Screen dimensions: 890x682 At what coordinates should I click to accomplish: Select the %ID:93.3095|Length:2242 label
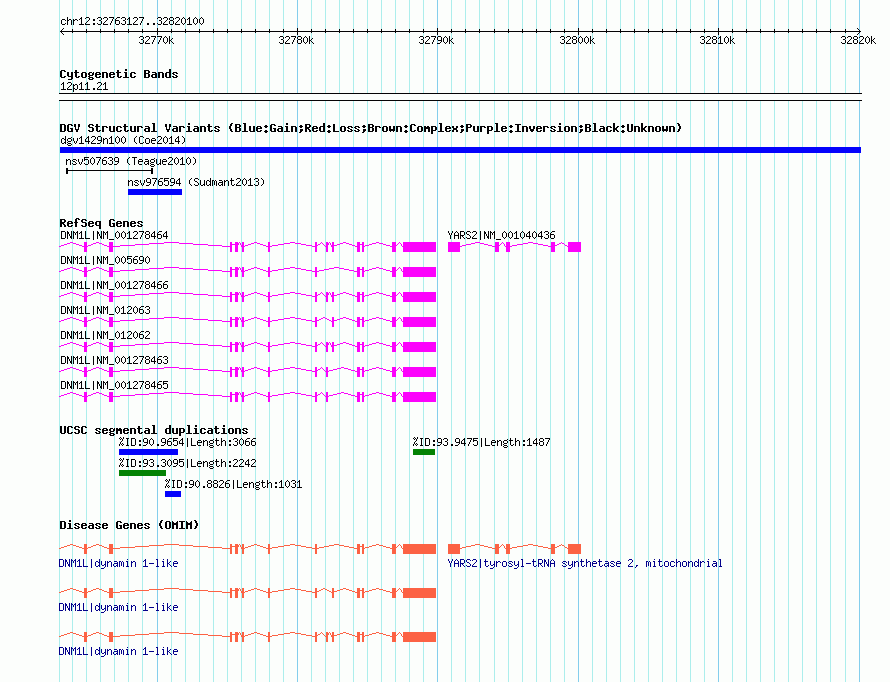(x=187, y=463)
